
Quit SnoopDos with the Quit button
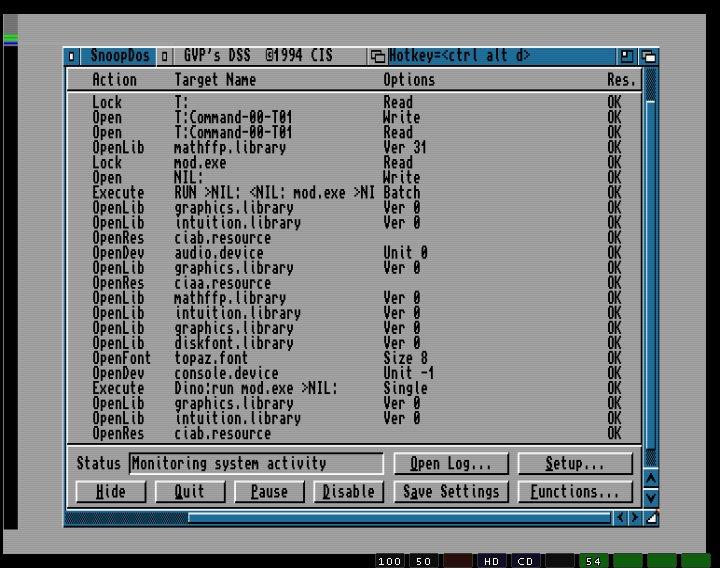pyautogui.click(x=190, y=492)
